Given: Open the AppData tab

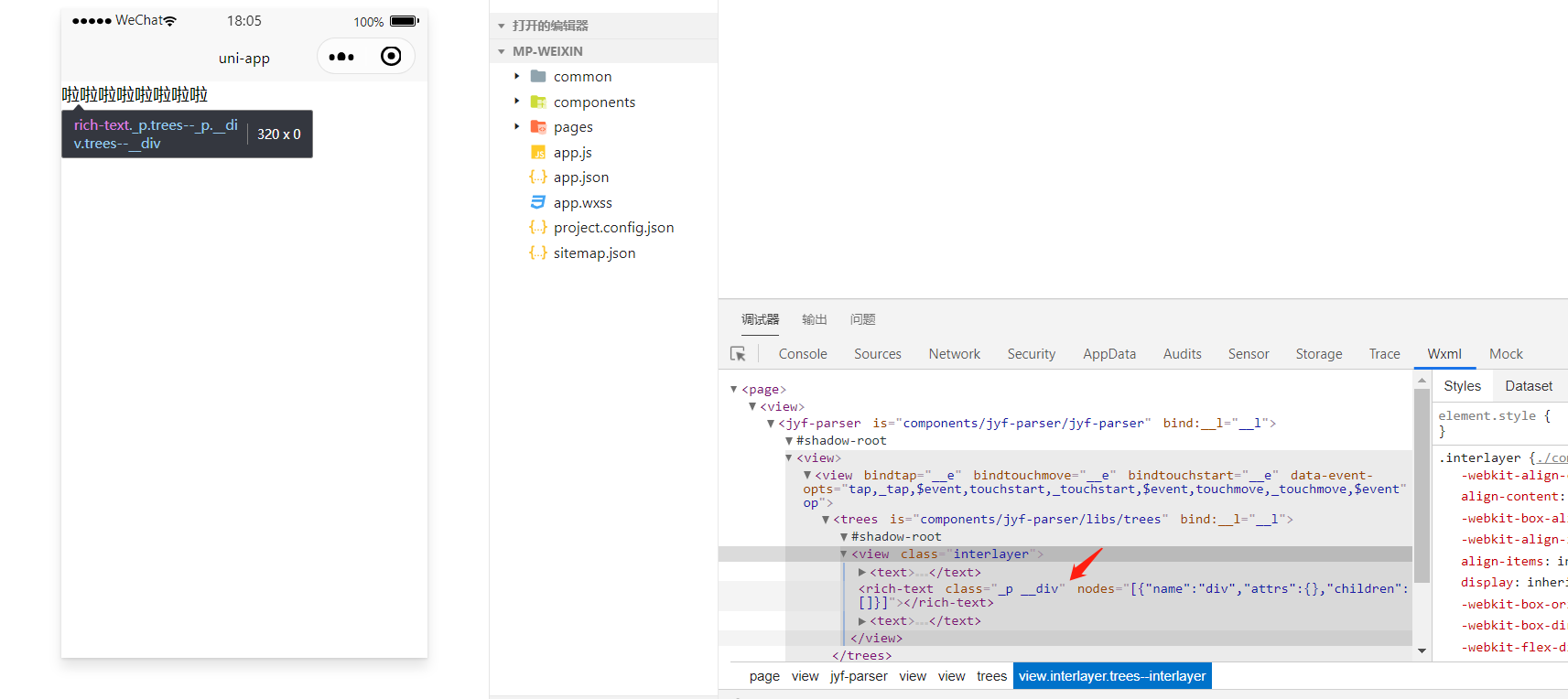Looking at the screenshot, I should [1109, 354].
